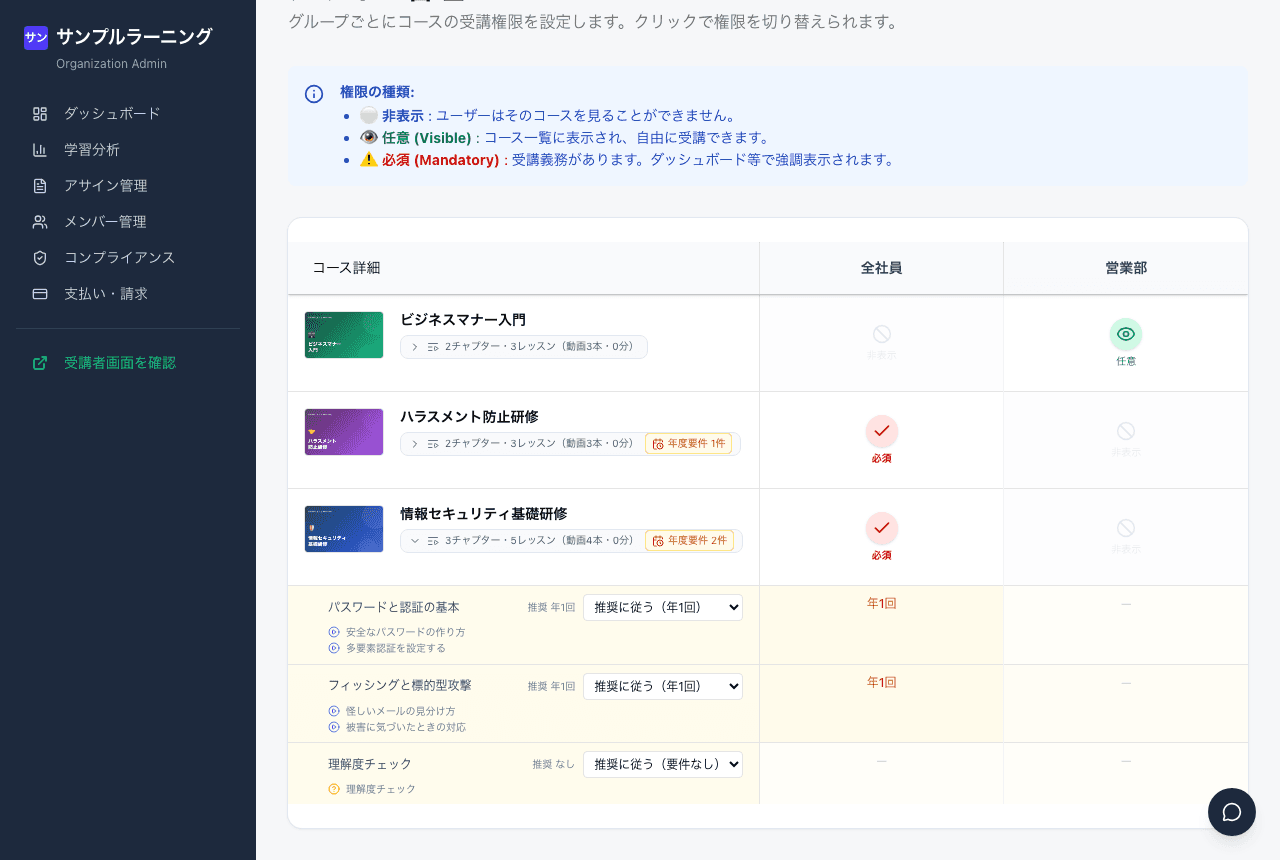Image resolution: width=1280 pixels, height=860 pixels.
Task: Click 情報セキュリティ基礎研修 course title
Action: coord(484,514)
